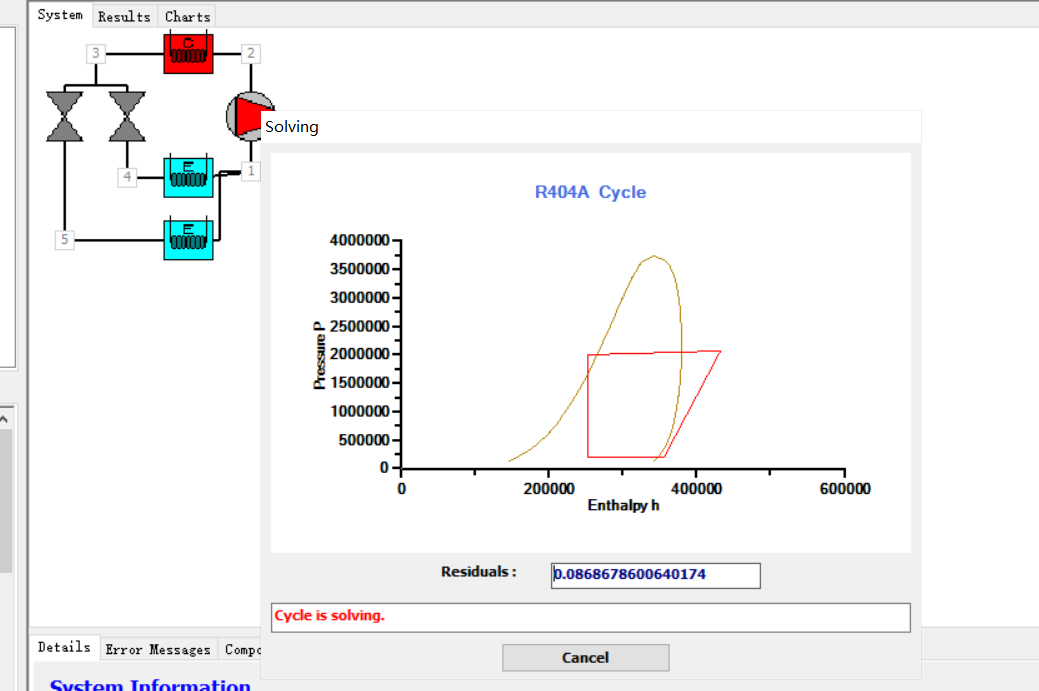Select the lower cyan evaporator icon
The width and height of the screenshot is (1039, 691).
188,240
